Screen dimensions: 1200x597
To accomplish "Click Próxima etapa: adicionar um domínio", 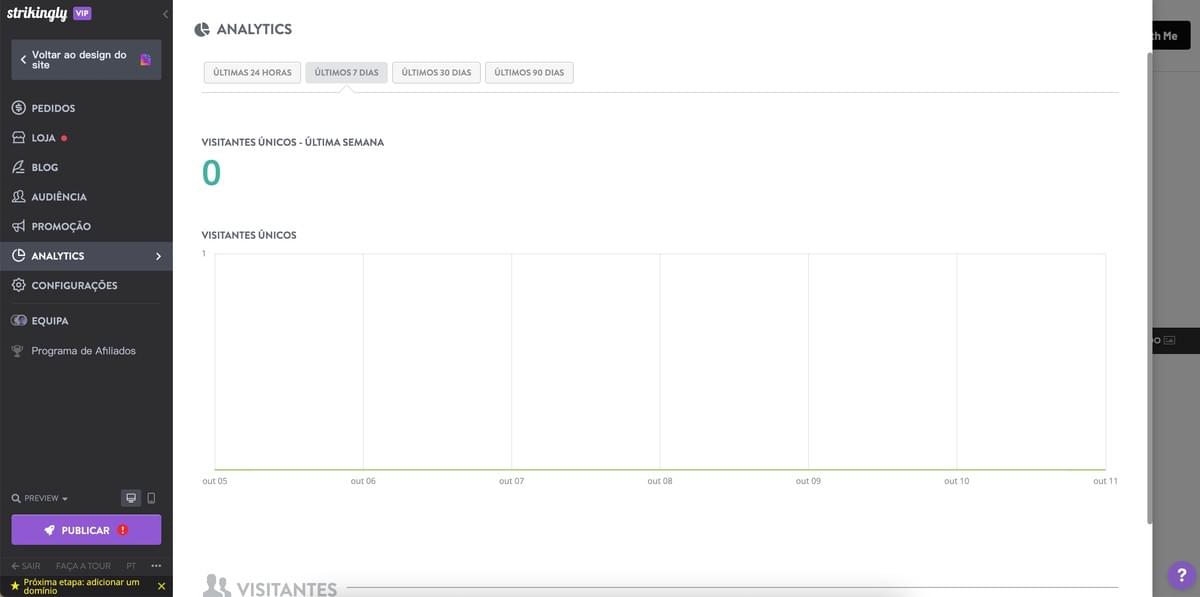I will click(81, 586).
